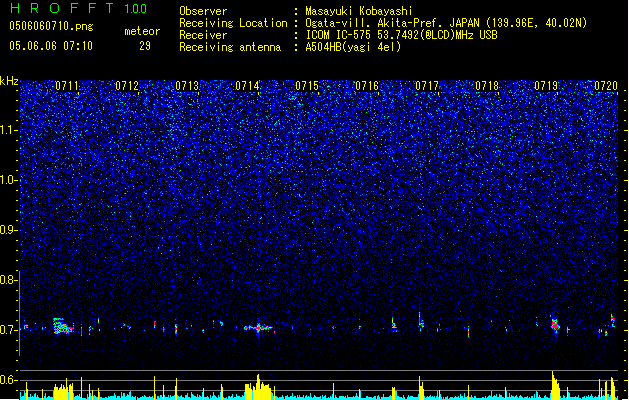Select the Ogata-vill. Akita-Pref. JAPAN location text
This screenshot has width=629, height=400.
pyautogui.click(x=446, y=23)
